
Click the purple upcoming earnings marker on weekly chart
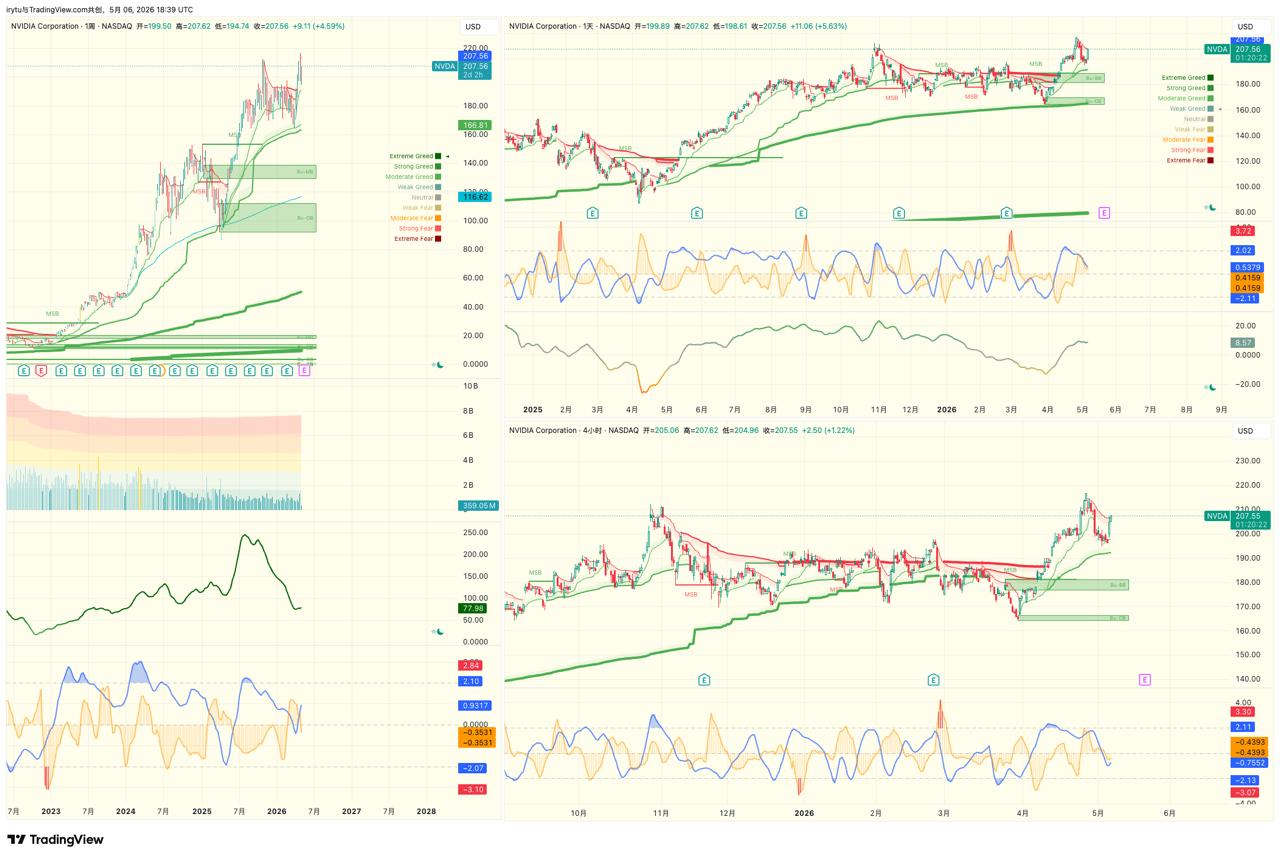coord(305,370)
